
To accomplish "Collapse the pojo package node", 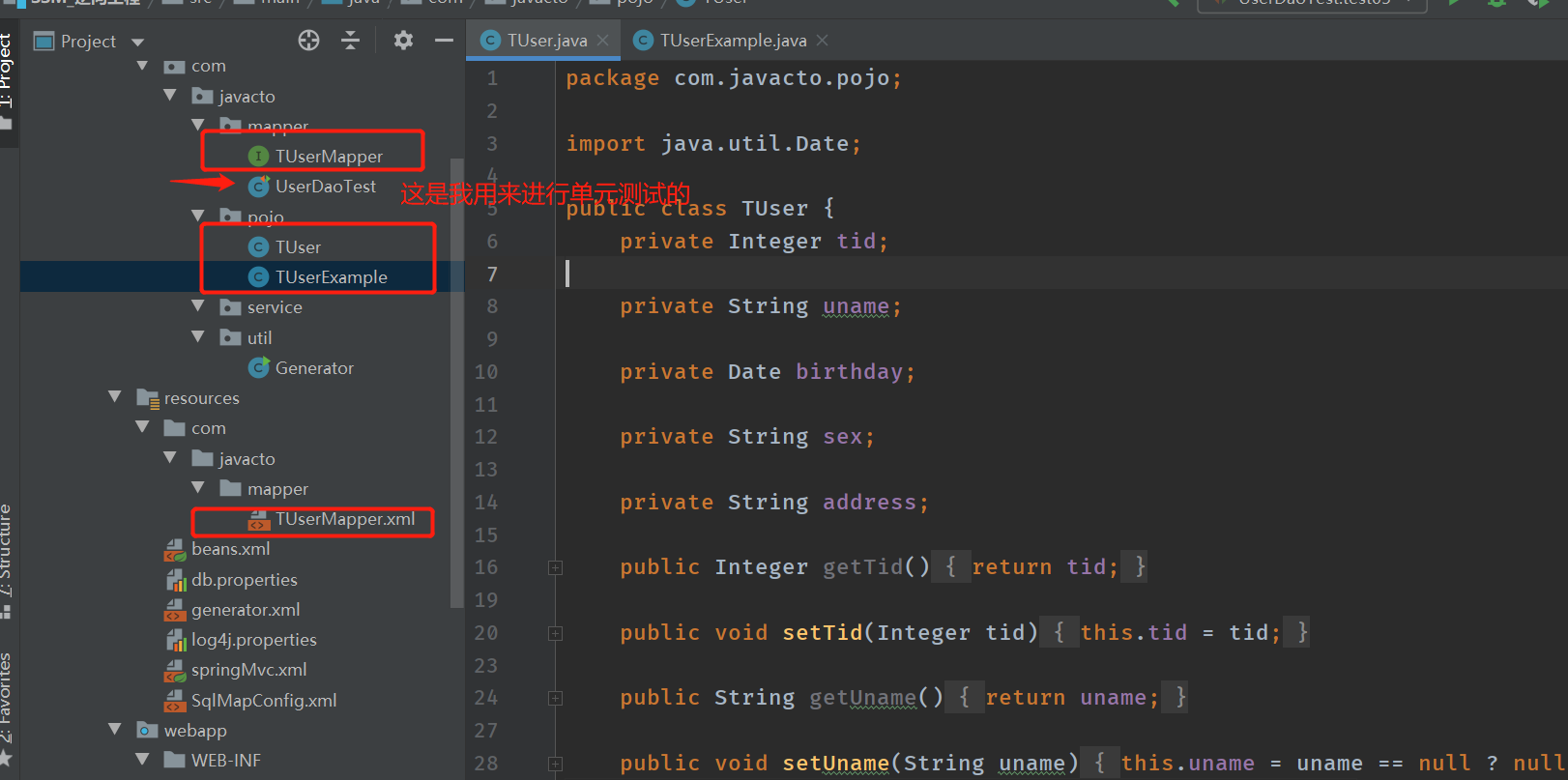I will [x=198, y=216].
